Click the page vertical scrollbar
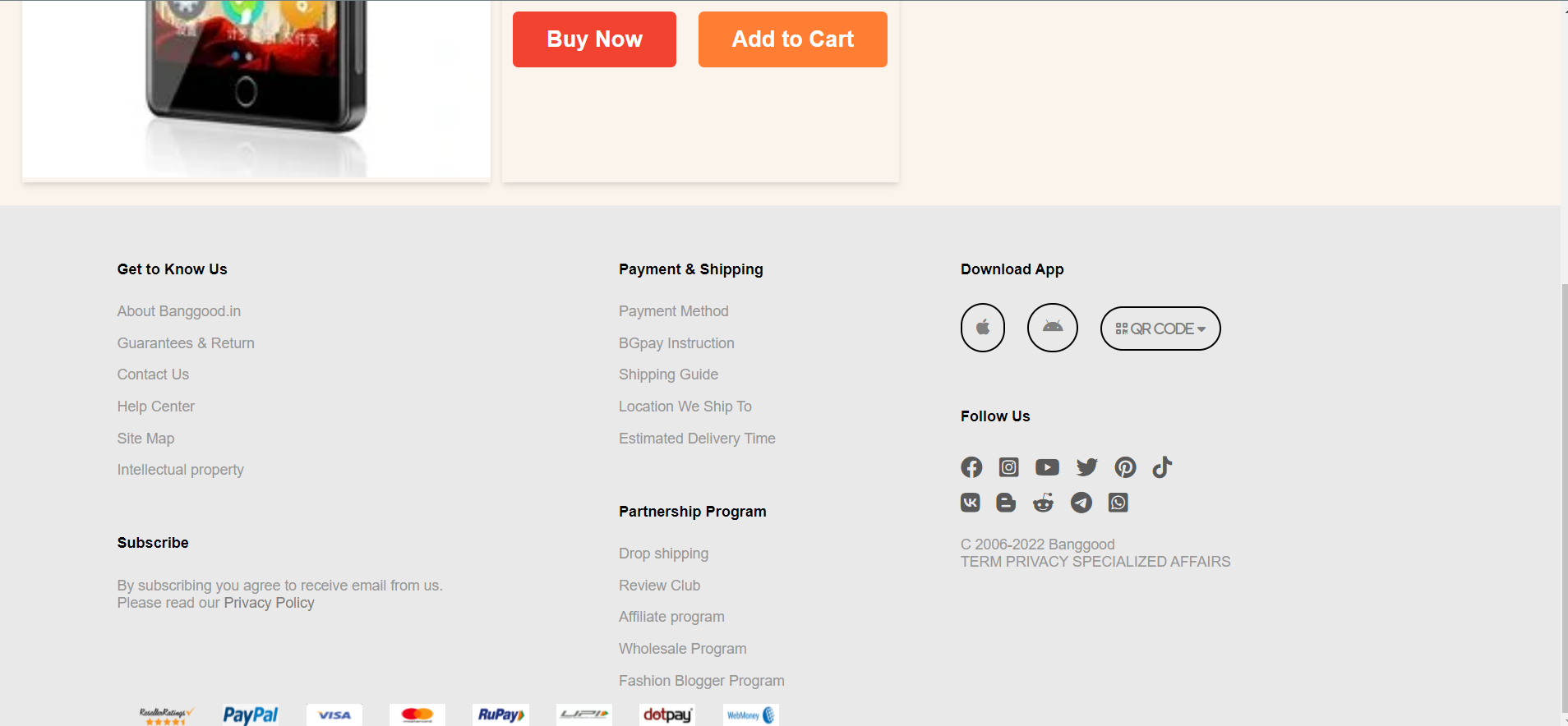Image resolution: width=1568 pixels, height=726 pixels. pyautogui.click(x=1564, y=499)
